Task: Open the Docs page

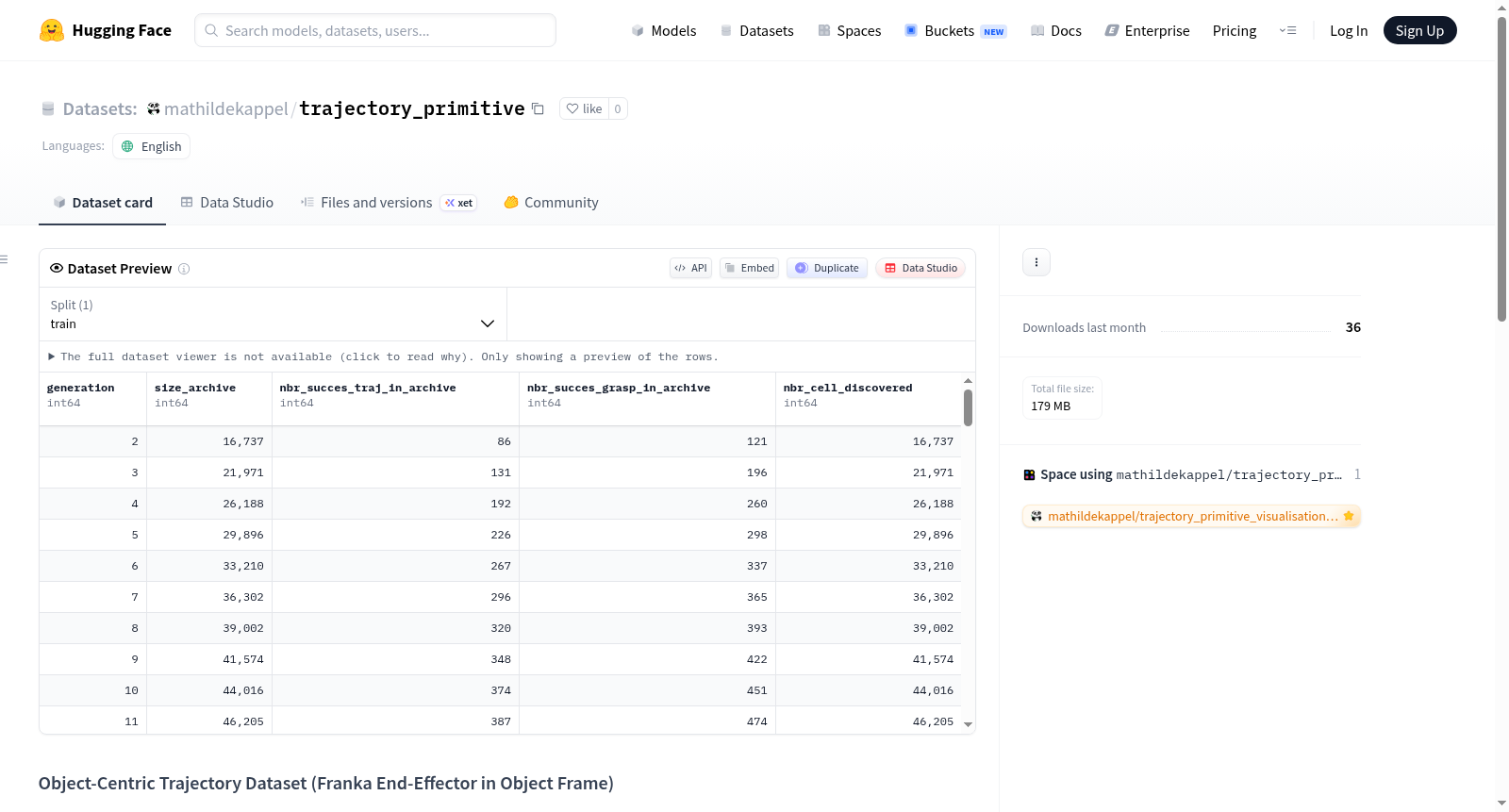Action: 1056,30
